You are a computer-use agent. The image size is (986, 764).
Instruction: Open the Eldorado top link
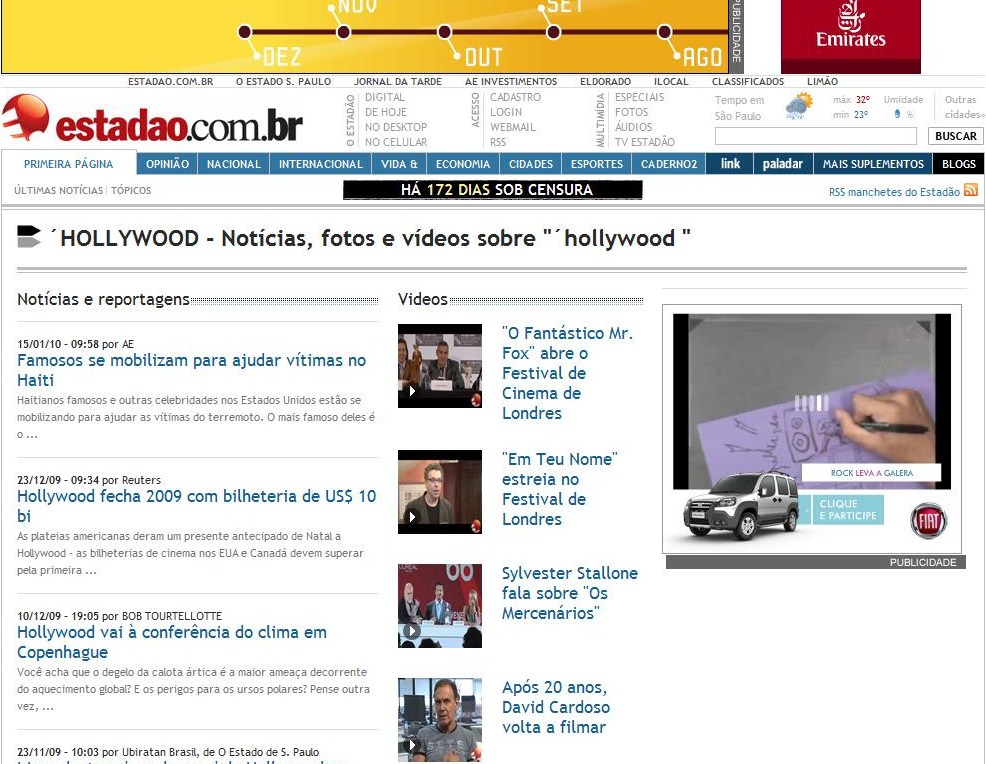605,82
